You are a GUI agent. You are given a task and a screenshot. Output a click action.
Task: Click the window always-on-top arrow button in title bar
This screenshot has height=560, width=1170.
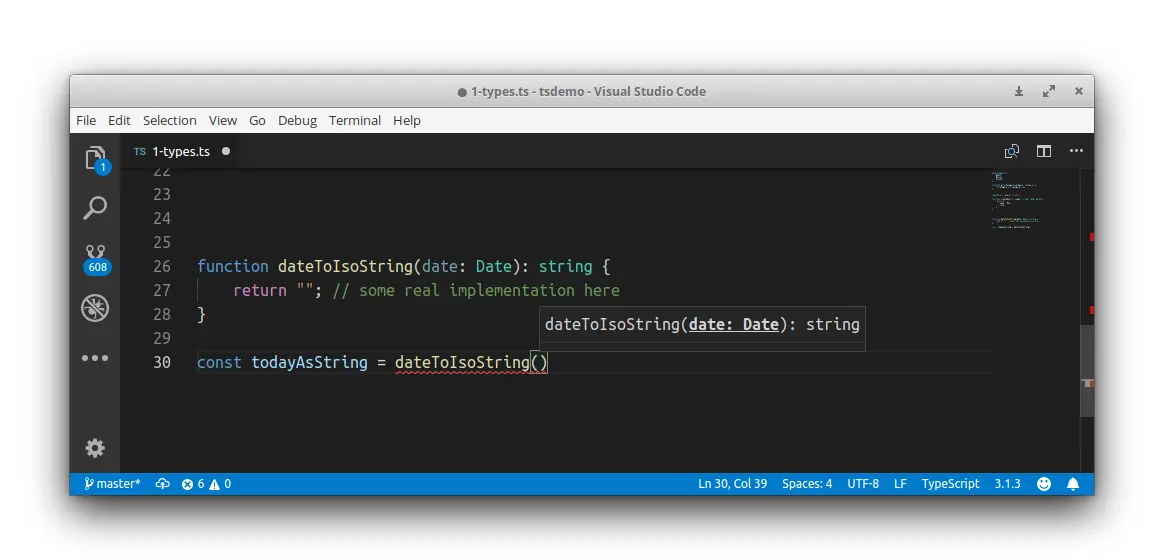[1019, 91]
